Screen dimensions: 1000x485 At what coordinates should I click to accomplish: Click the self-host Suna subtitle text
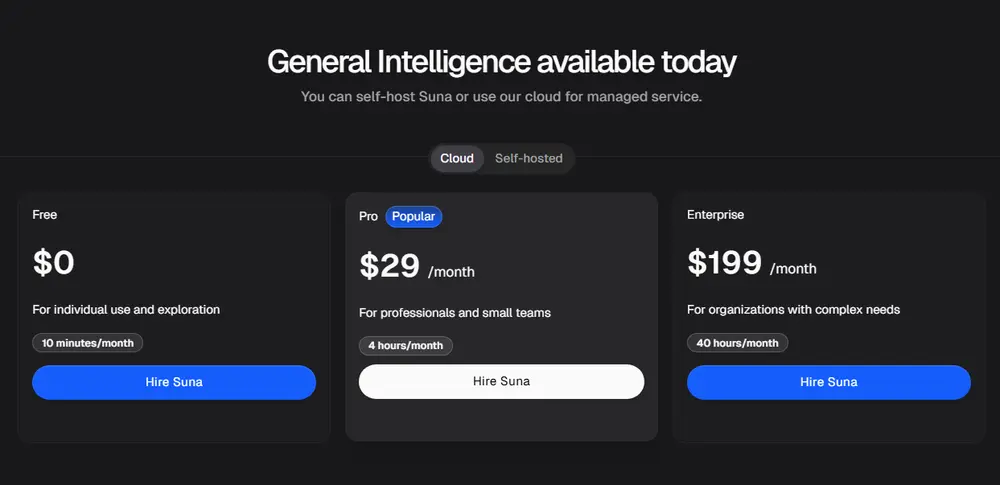click(501, 98)
